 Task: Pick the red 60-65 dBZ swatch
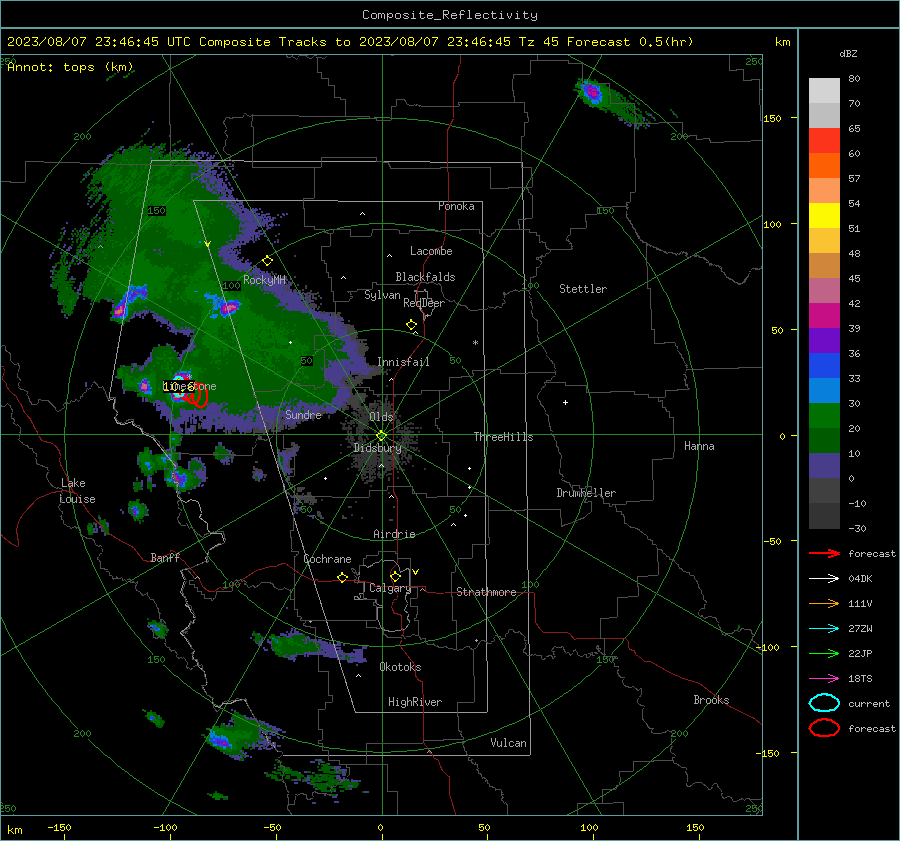click(x=824, y=140)
